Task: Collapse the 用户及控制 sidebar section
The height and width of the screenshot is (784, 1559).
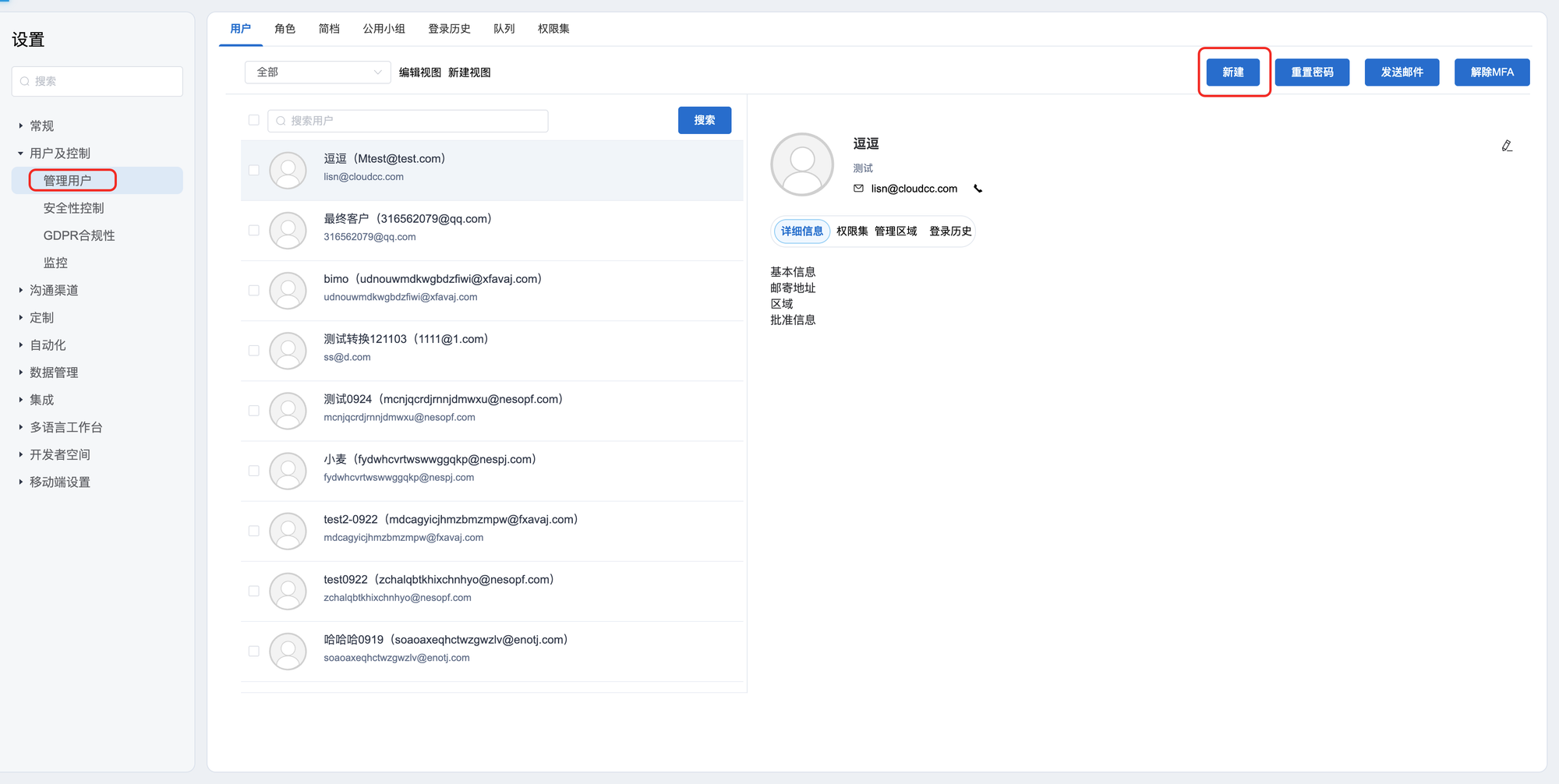Action: click(21, 154)
